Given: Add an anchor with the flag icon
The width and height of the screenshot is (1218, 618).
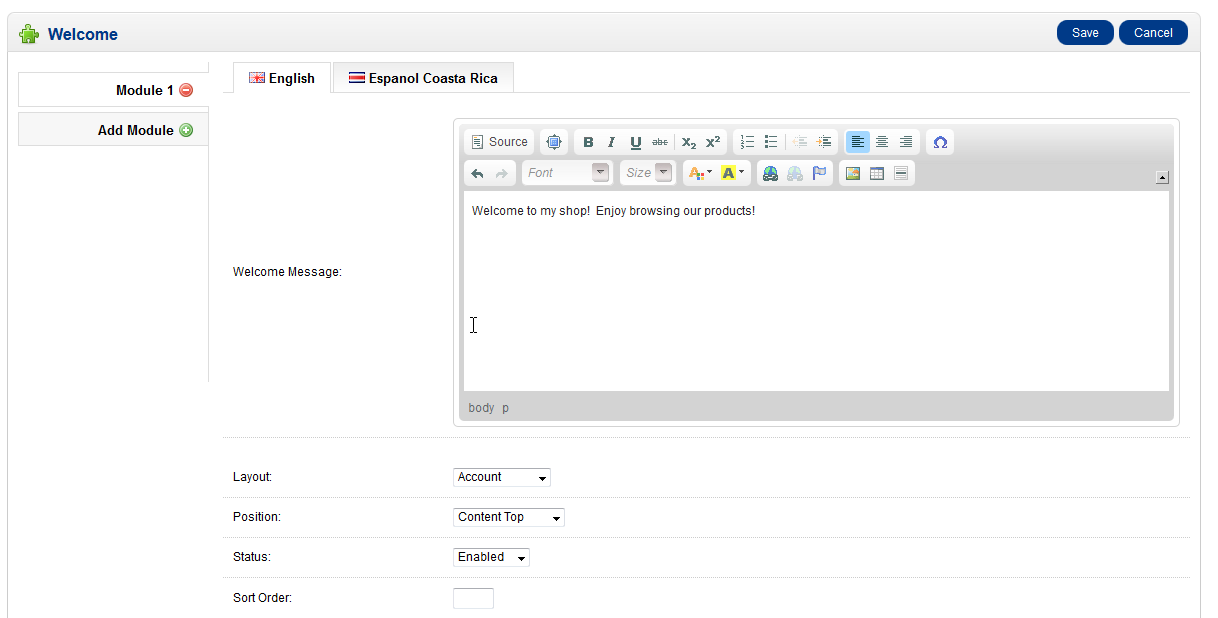Looking at the screenshot, I should point(820,173).
